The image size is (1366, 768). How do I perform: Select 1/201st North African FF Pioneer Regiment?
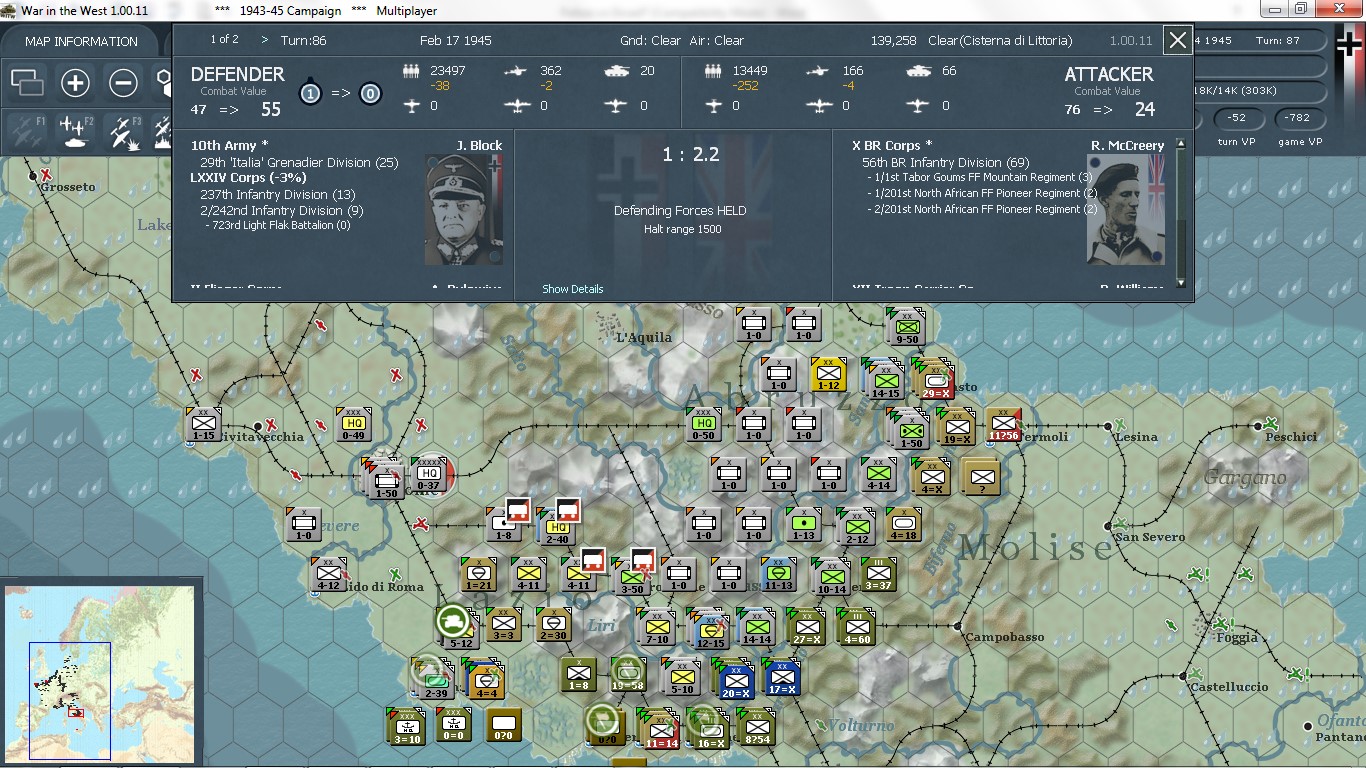[982, 193]
